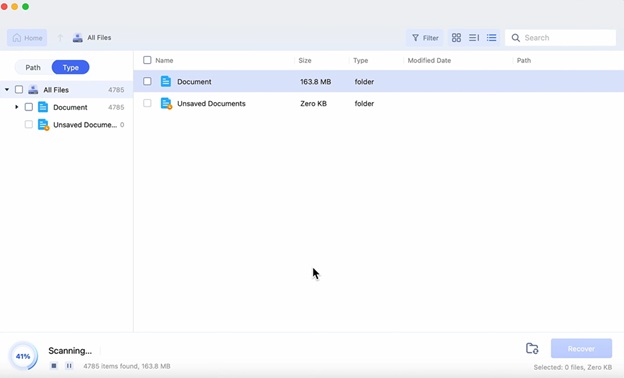Switch to detail preview view icon
Image resolution: width=624 pixels, height=378 pixels.
click(474, 38)
